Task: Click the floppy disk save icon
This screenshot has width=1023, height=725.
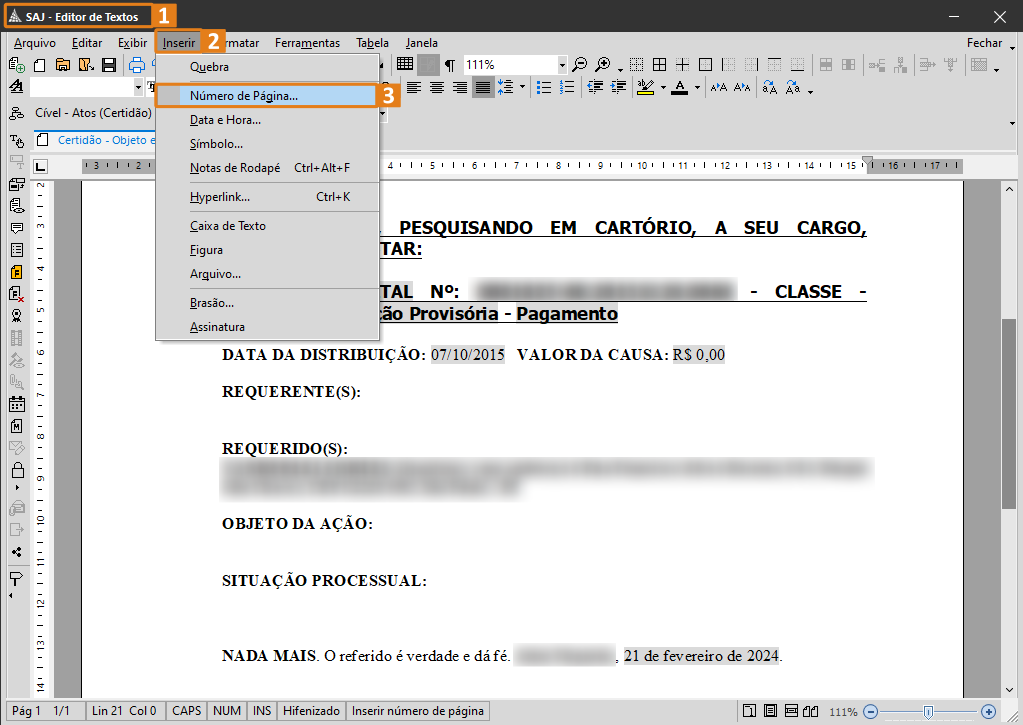Action: [x=109, y=65]
